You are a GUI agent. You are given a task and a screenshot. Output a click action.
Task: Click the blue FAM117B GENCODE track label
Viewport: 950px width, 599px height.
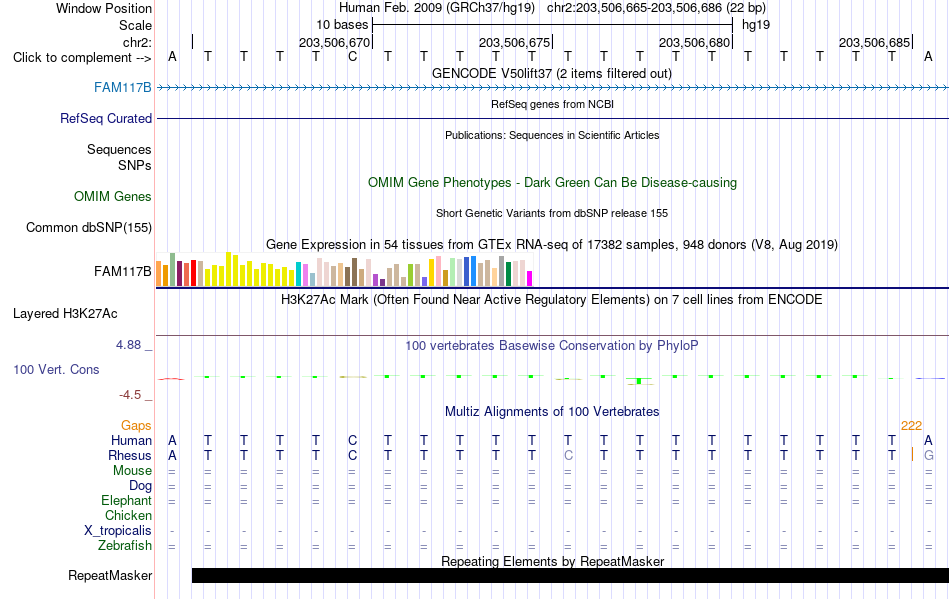coord(122,88)
